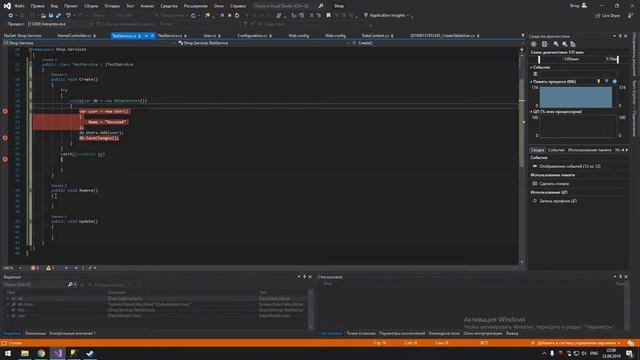Click the Undo toolbar icon
640x360 pixels.
pos(68,16)
